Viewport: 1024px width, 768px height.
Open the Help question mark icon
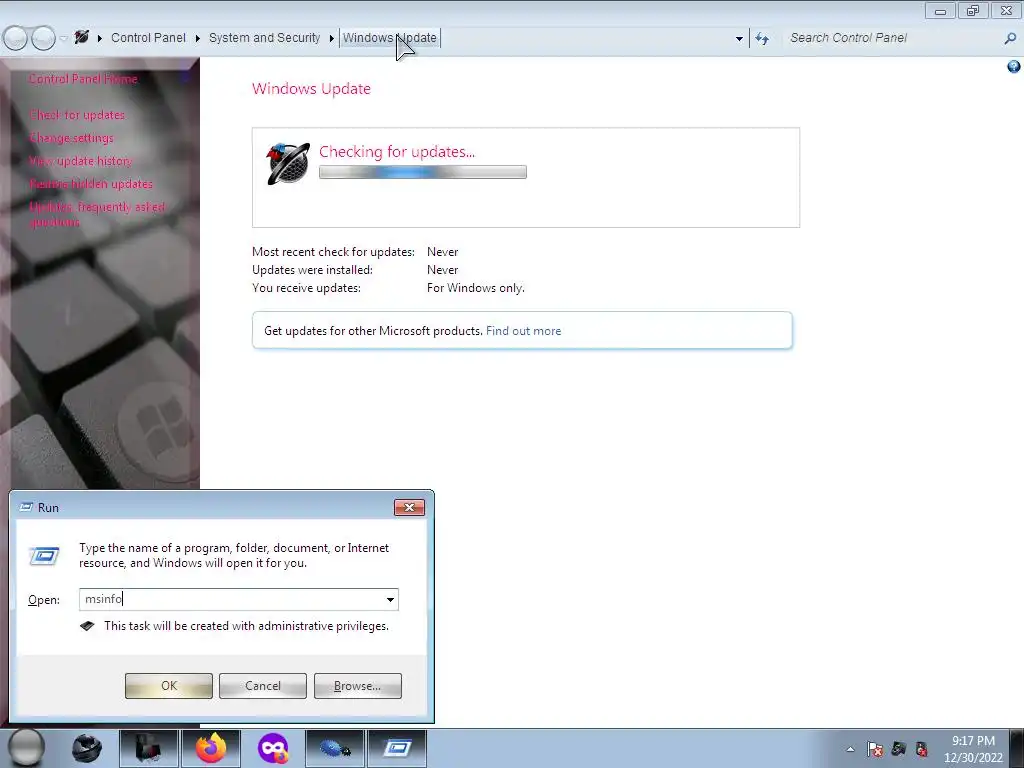pos(1014,67)
